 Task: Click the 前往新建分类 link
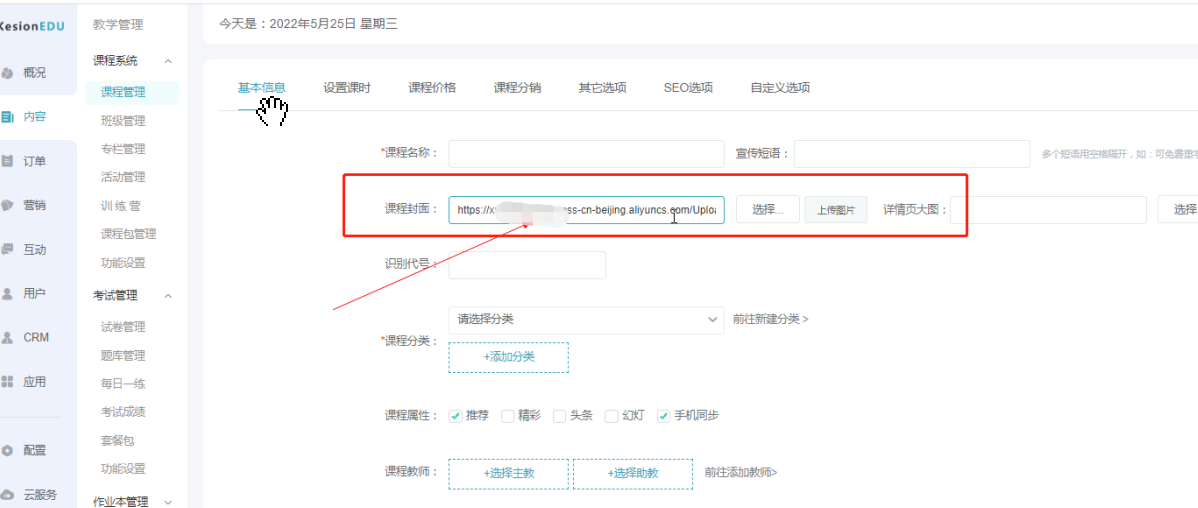click(770, 319)
